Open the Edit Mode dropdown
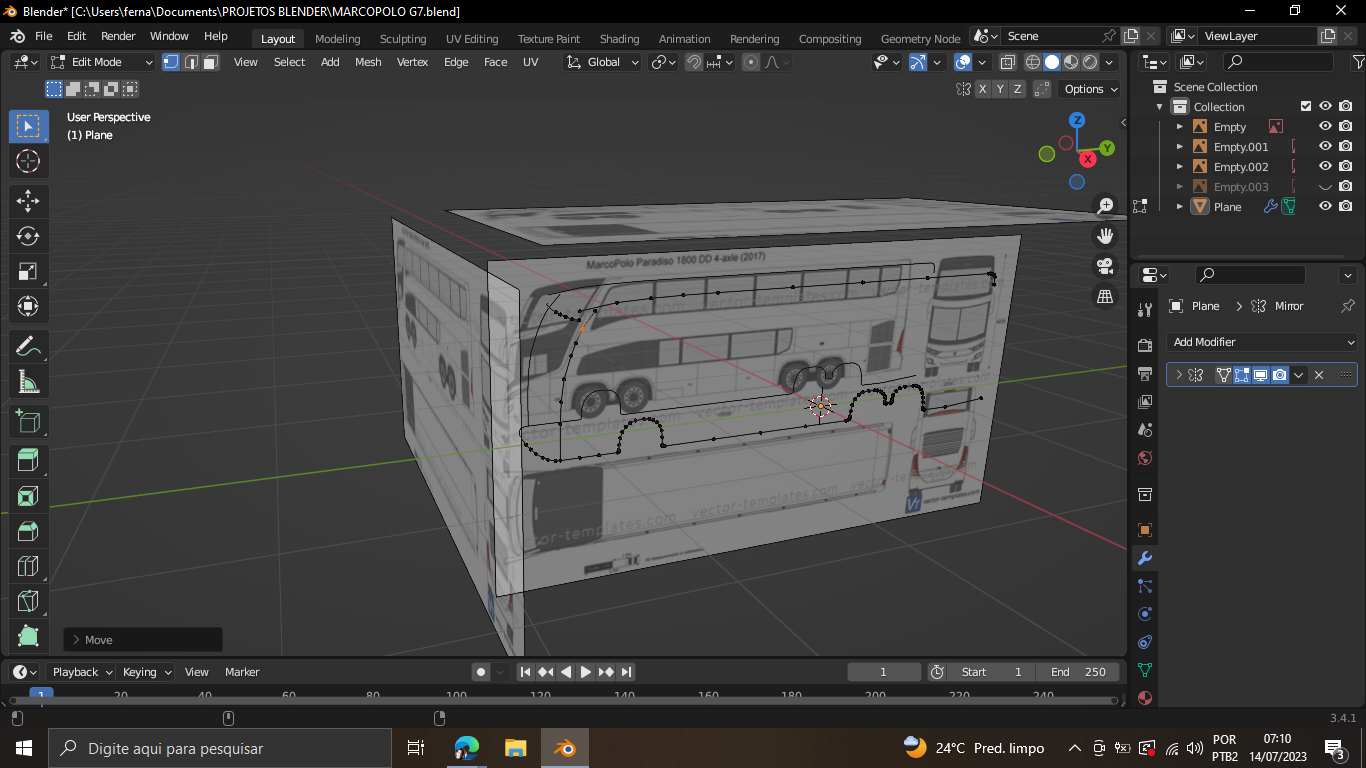1366x768 pixels. pyautogui.click(x=102, y=62)
